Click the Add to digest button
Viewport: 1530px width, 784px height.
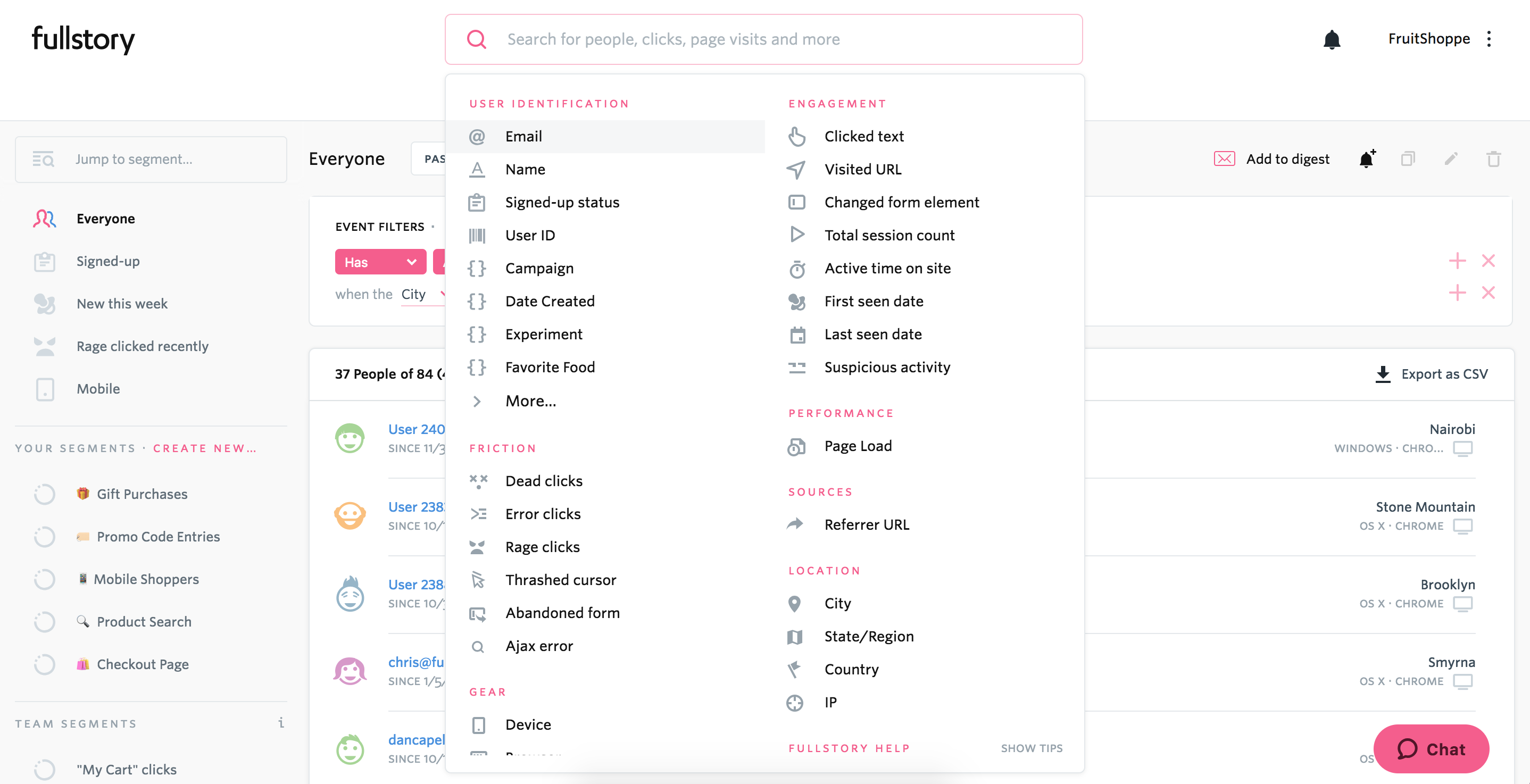pyautogui.click(x=1271, y=159)
